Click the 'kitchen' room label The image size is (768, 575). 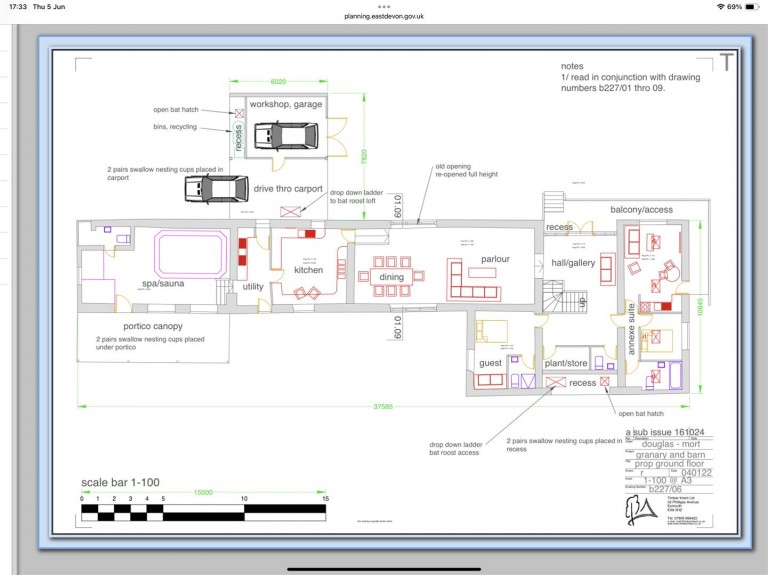(x=309, y=270)
